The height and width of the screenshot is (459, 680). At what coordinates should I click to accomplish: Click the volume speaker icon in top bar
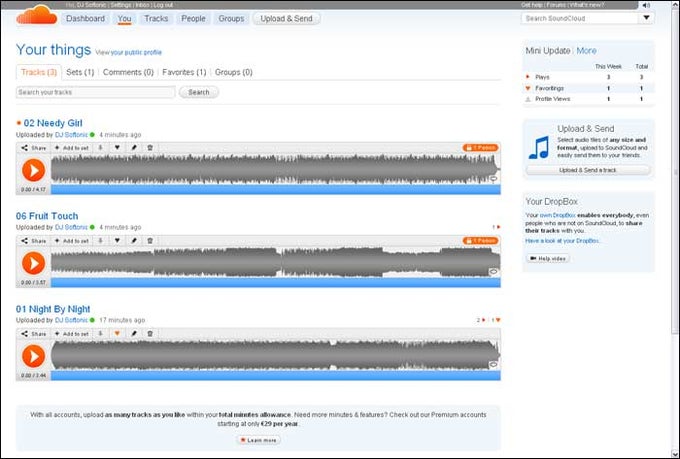coord(646,5)
